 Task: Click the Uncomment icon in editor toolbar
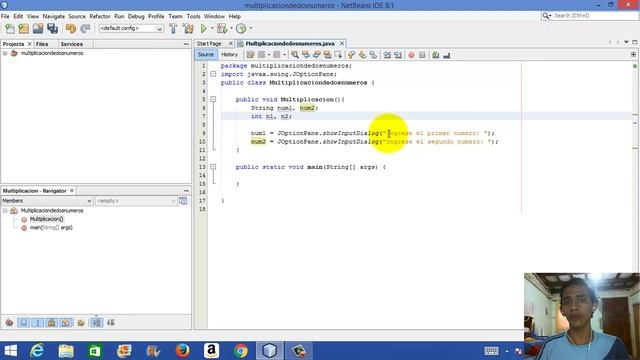(447, 55)
